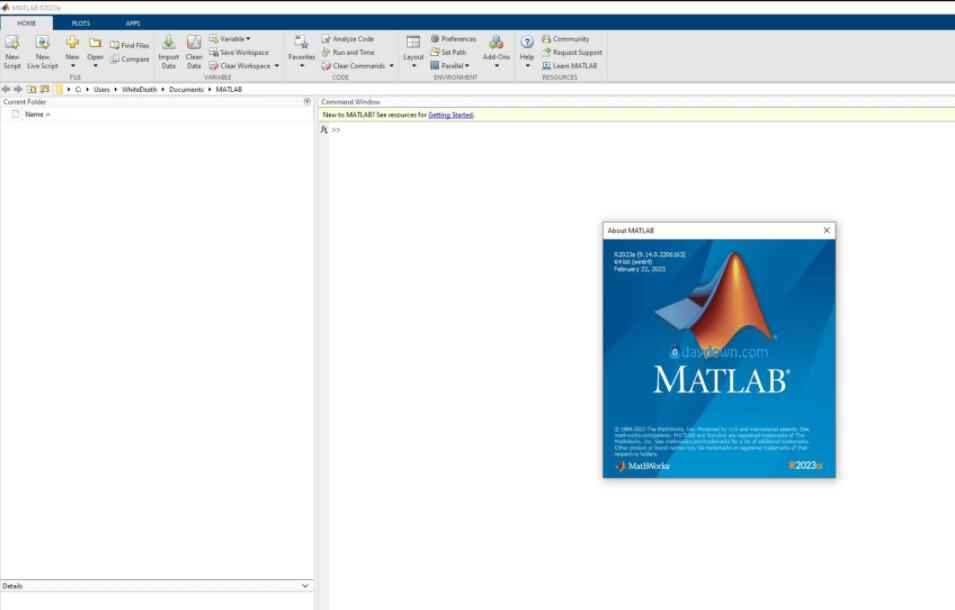Viewport: 955px width, 610px height.
Task: Click Run and Time
Action: pos(348,52)
